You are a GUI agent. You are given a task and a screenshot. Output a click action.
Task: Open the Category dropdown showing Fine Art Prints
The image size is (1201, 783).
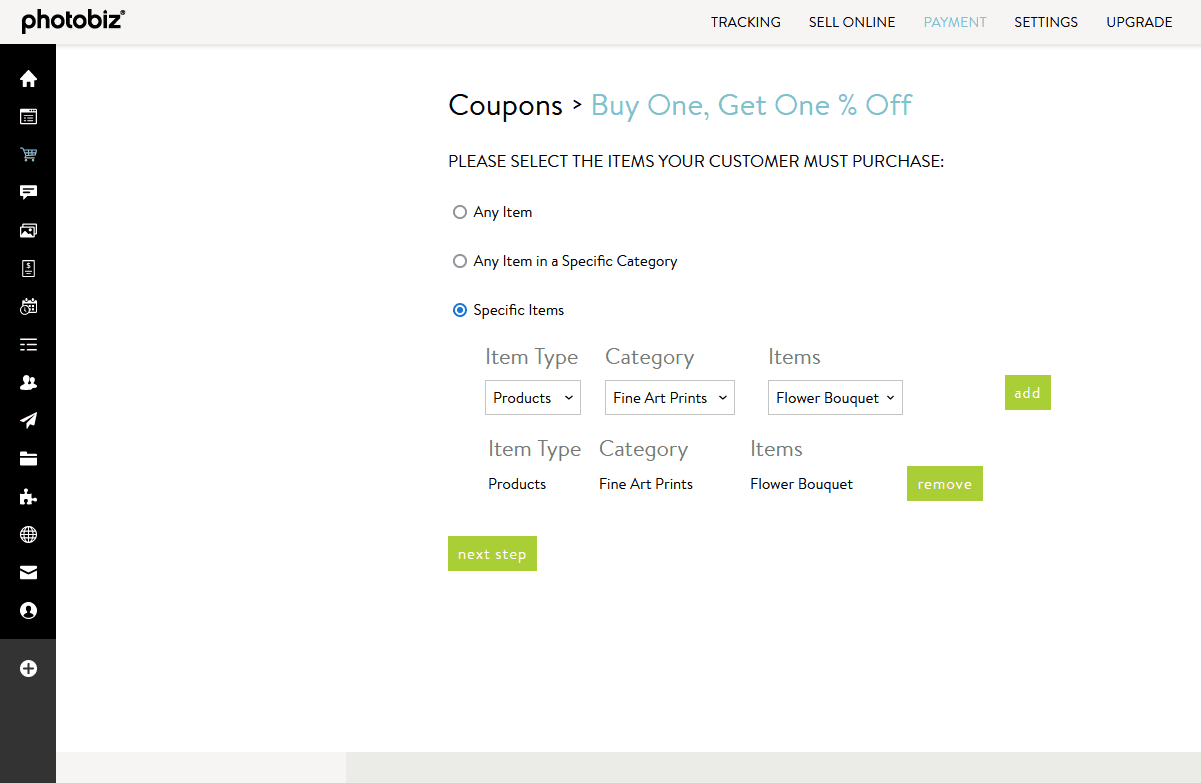tap(669, 397)
